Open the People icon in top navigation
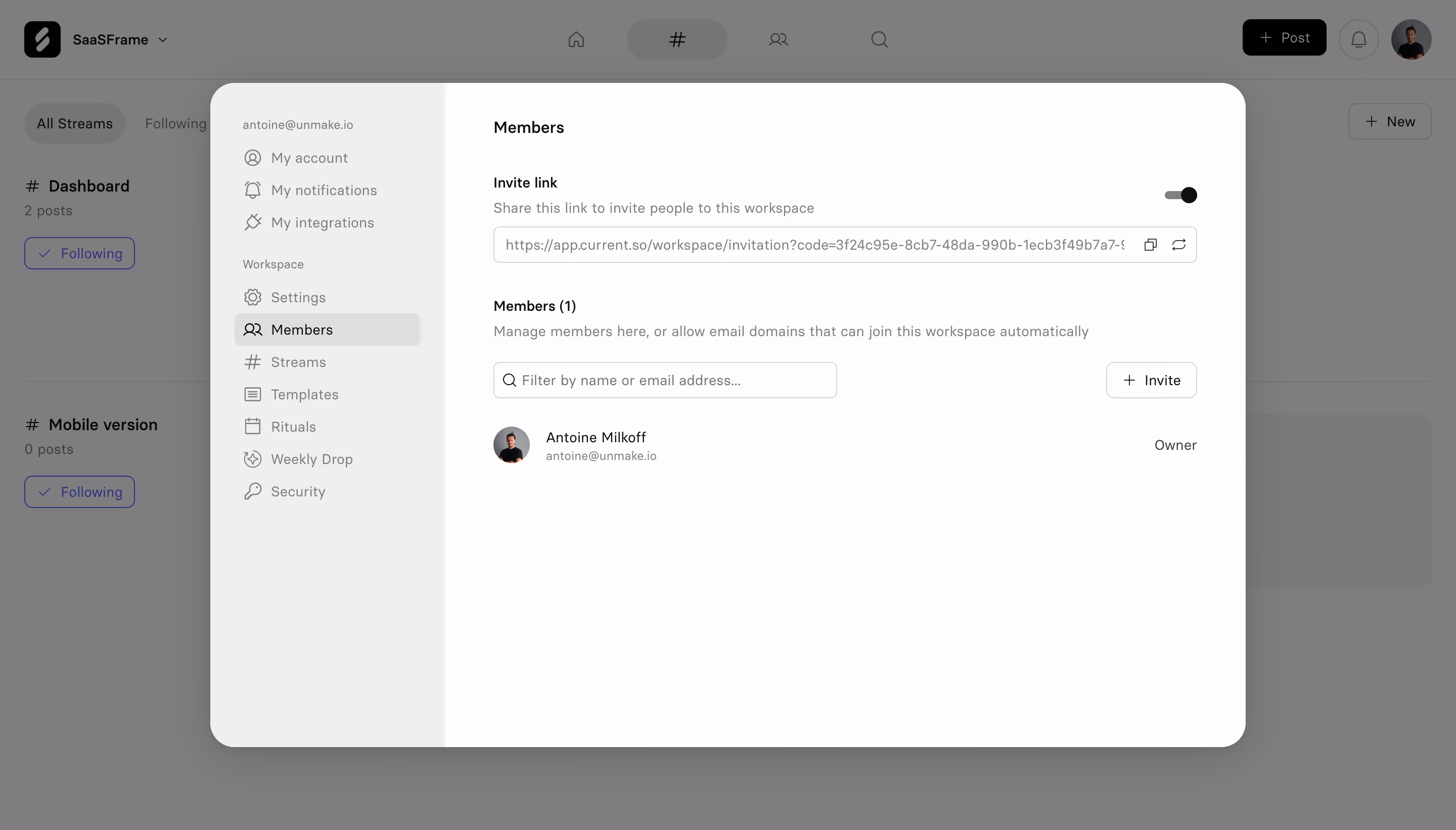The image size is (1456, 830). pyautogui.click(x=778, y=39)
